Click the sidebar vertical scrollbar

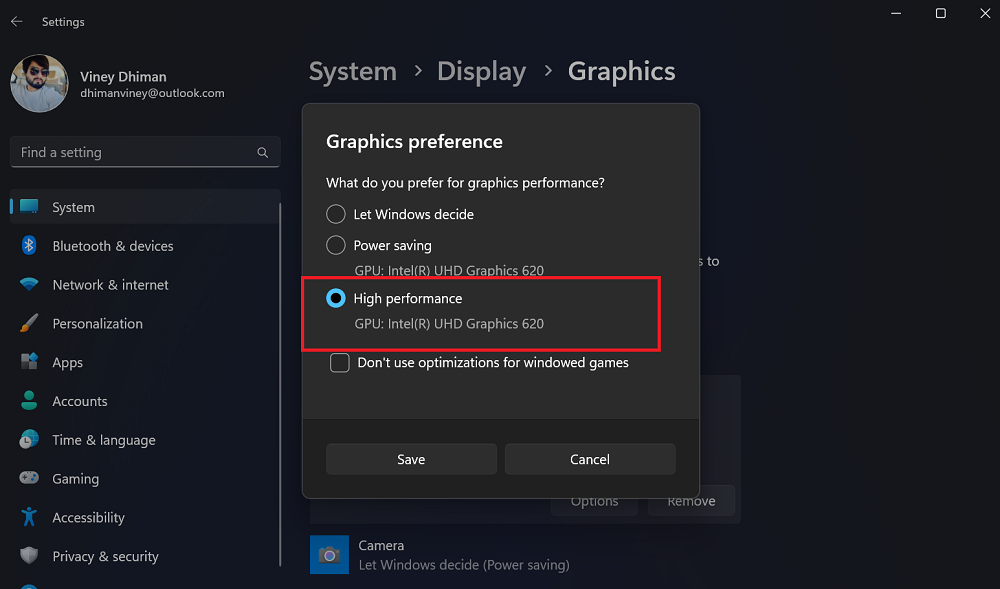[x=280, y=384]
